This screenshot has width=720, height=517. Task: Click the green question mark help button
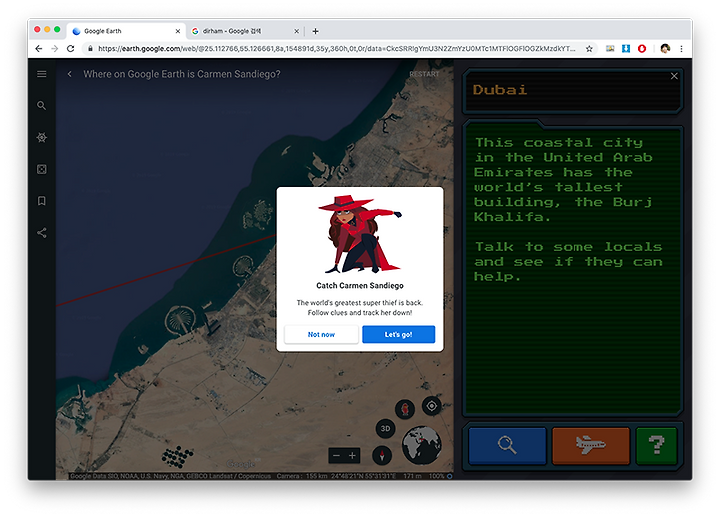coord(657,445)
